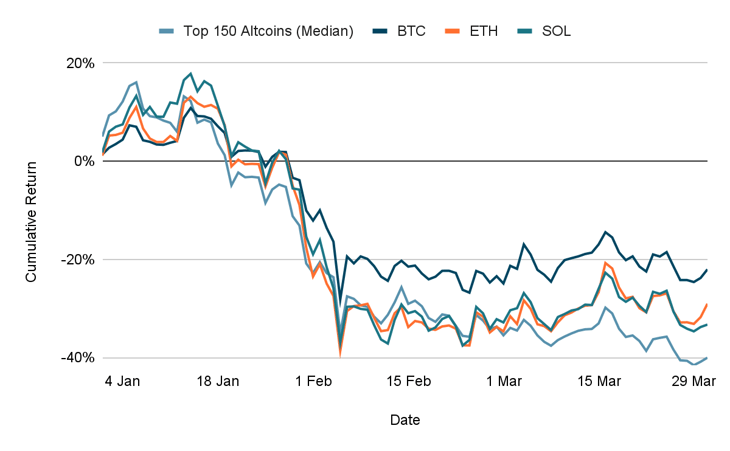Click the 4 Jan date label

[x=123, y=381]
